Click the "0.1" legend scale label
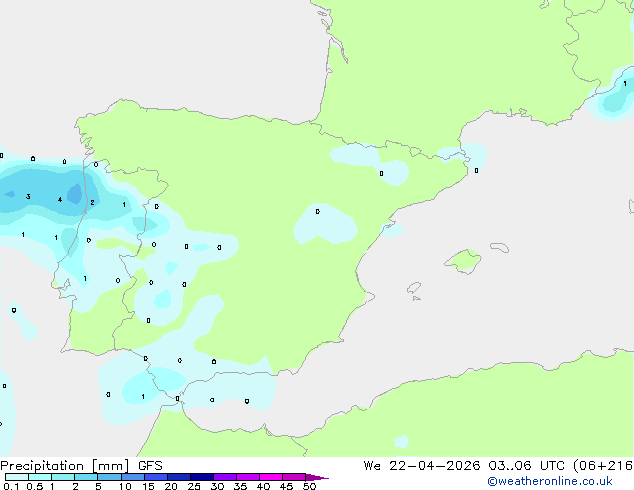Viewport: 634px width, 490px height. point(11,486)
